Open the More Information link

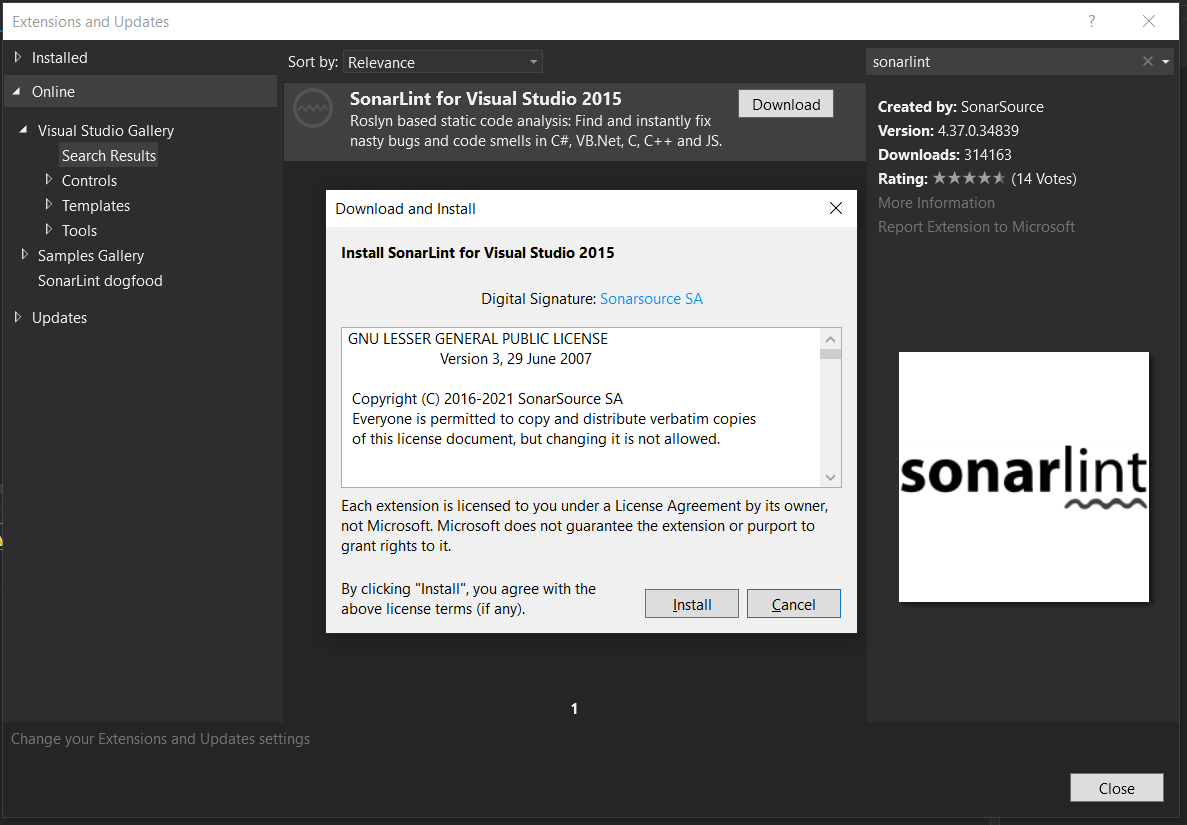(x=936, y=203)
